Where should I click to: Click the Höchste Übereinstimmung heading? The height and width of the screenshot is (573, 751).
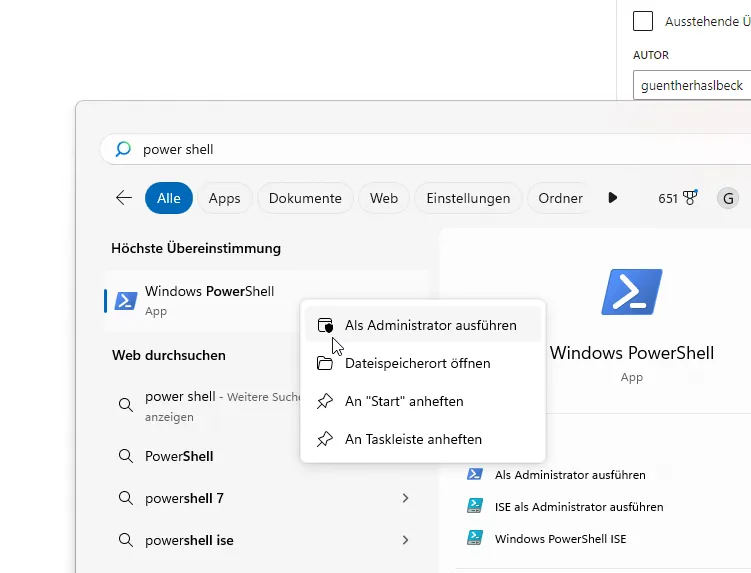pos(196,248)
